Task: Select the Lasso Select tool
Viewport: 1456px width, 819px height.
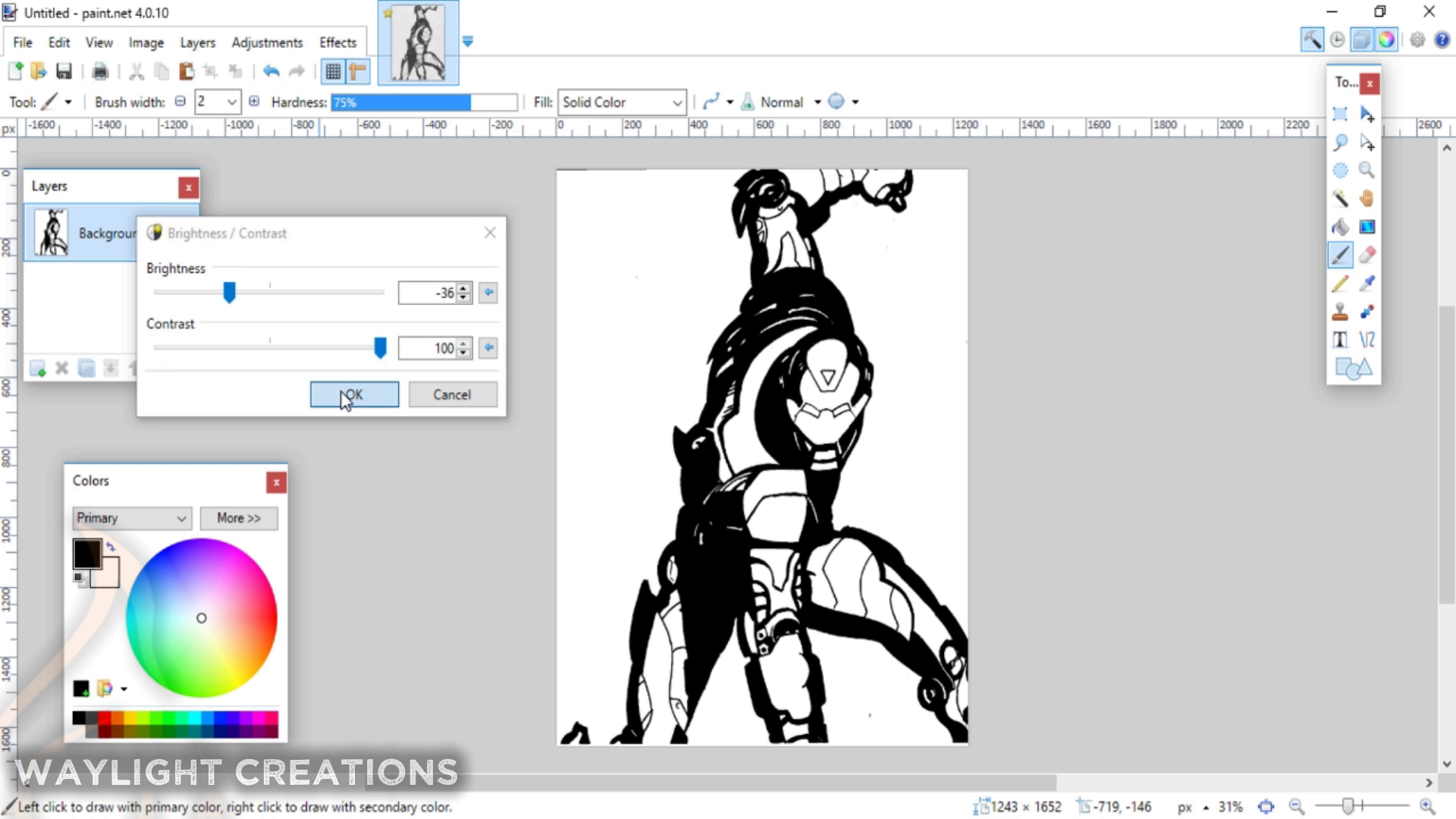Action: pos(1340,142)
